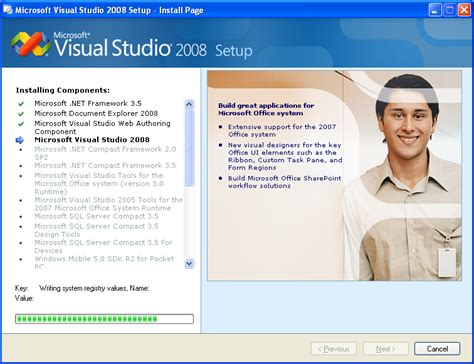The height and width of the screenshot is (364, 474).
Task: Select bold 'Microsoft Visual Studio 2008' entry
Action: coord(92,140)
